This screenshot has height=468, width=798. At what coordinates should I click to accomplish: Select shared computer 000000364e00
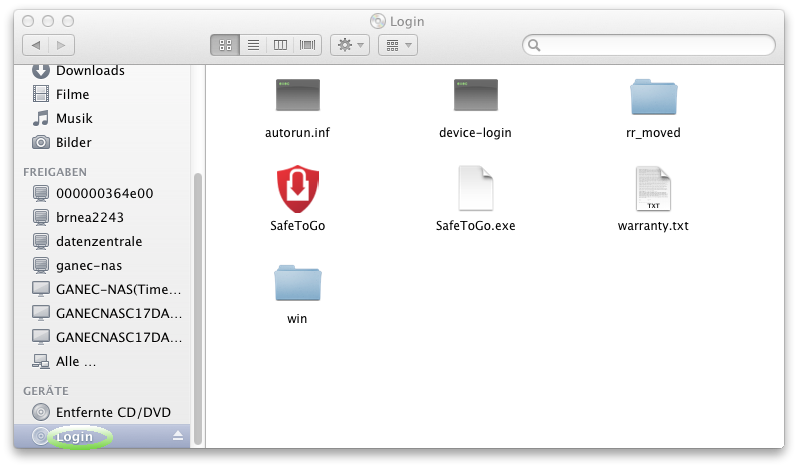[x=102, y=193]
